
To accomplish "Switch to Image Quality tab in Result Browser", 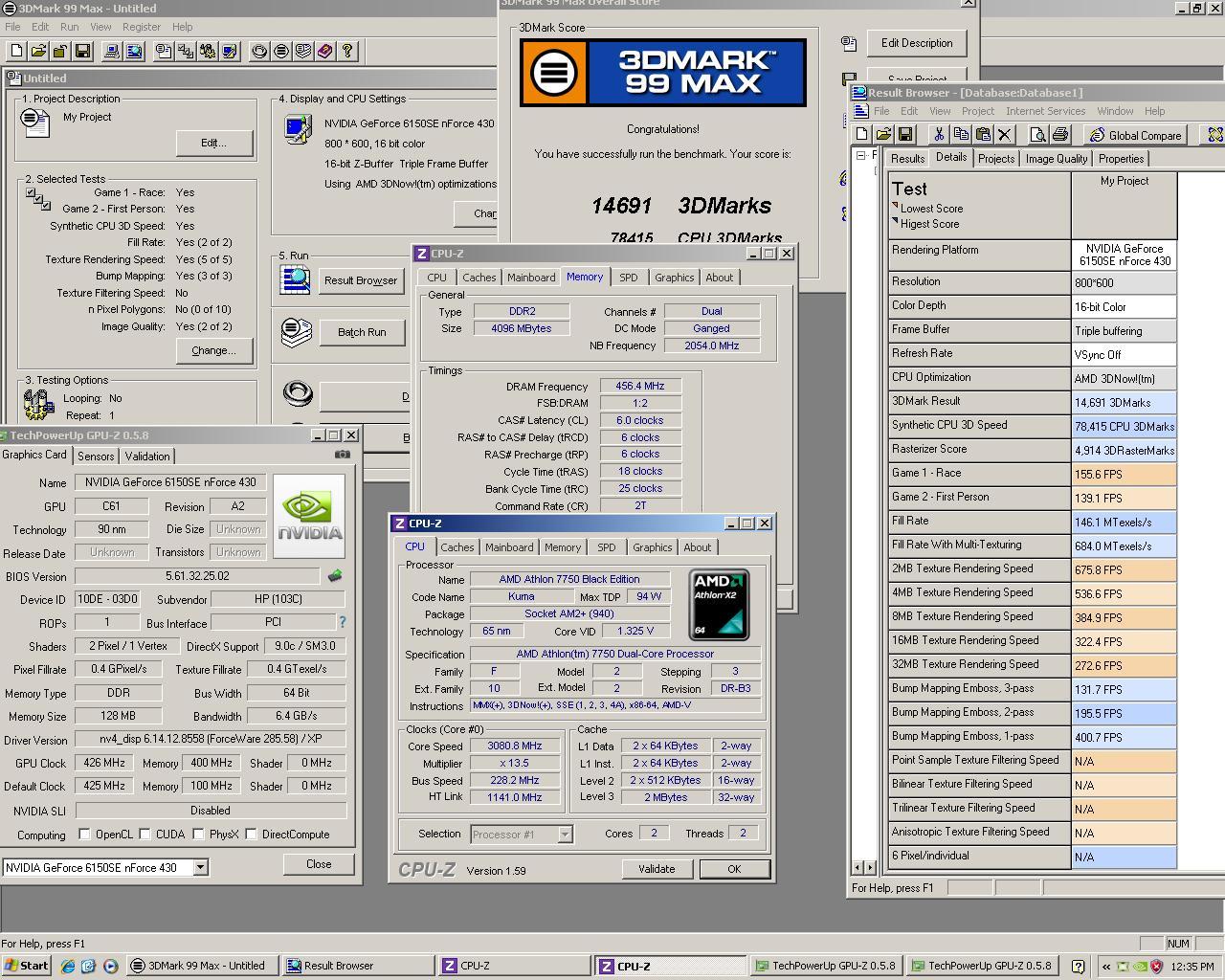I will point(1057,159).
